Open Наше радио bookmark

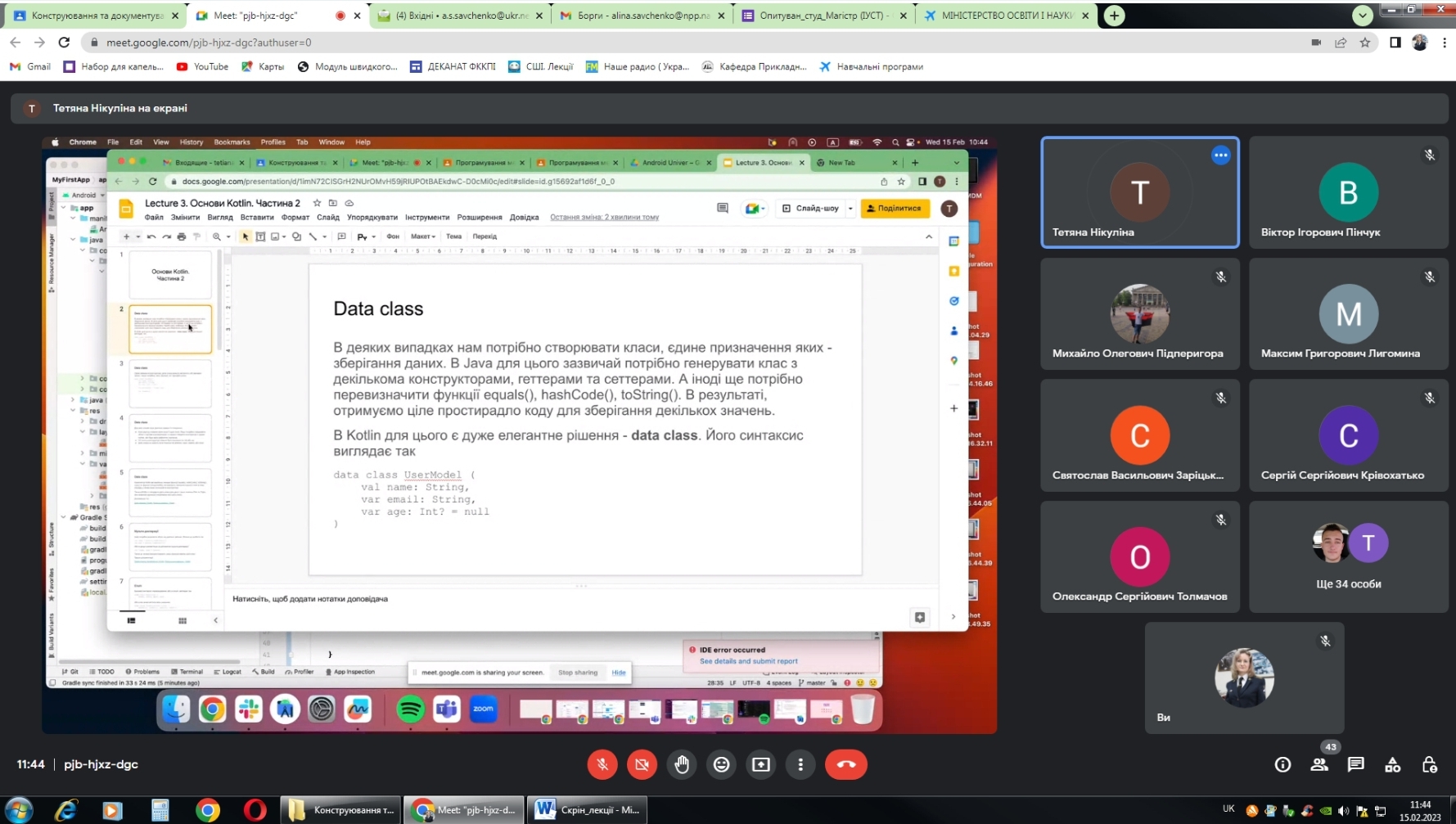click(x=638, y=67)
